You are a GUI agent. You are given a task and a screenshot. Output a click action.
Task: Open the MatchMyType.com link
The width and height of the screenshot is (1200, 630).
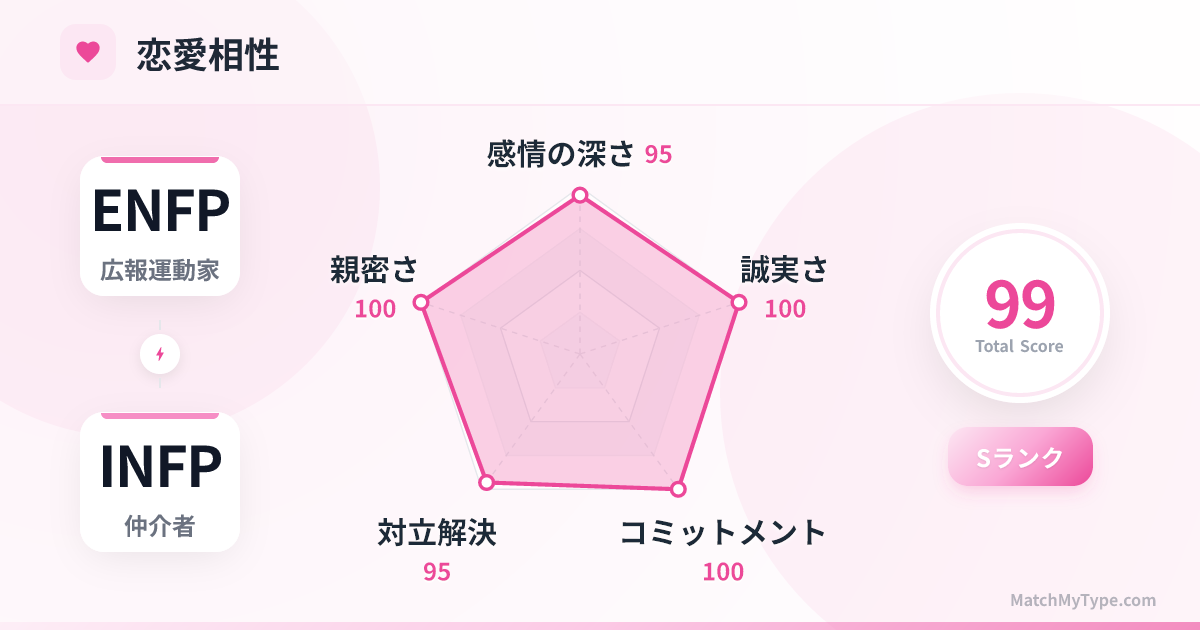coord(1083,600)
